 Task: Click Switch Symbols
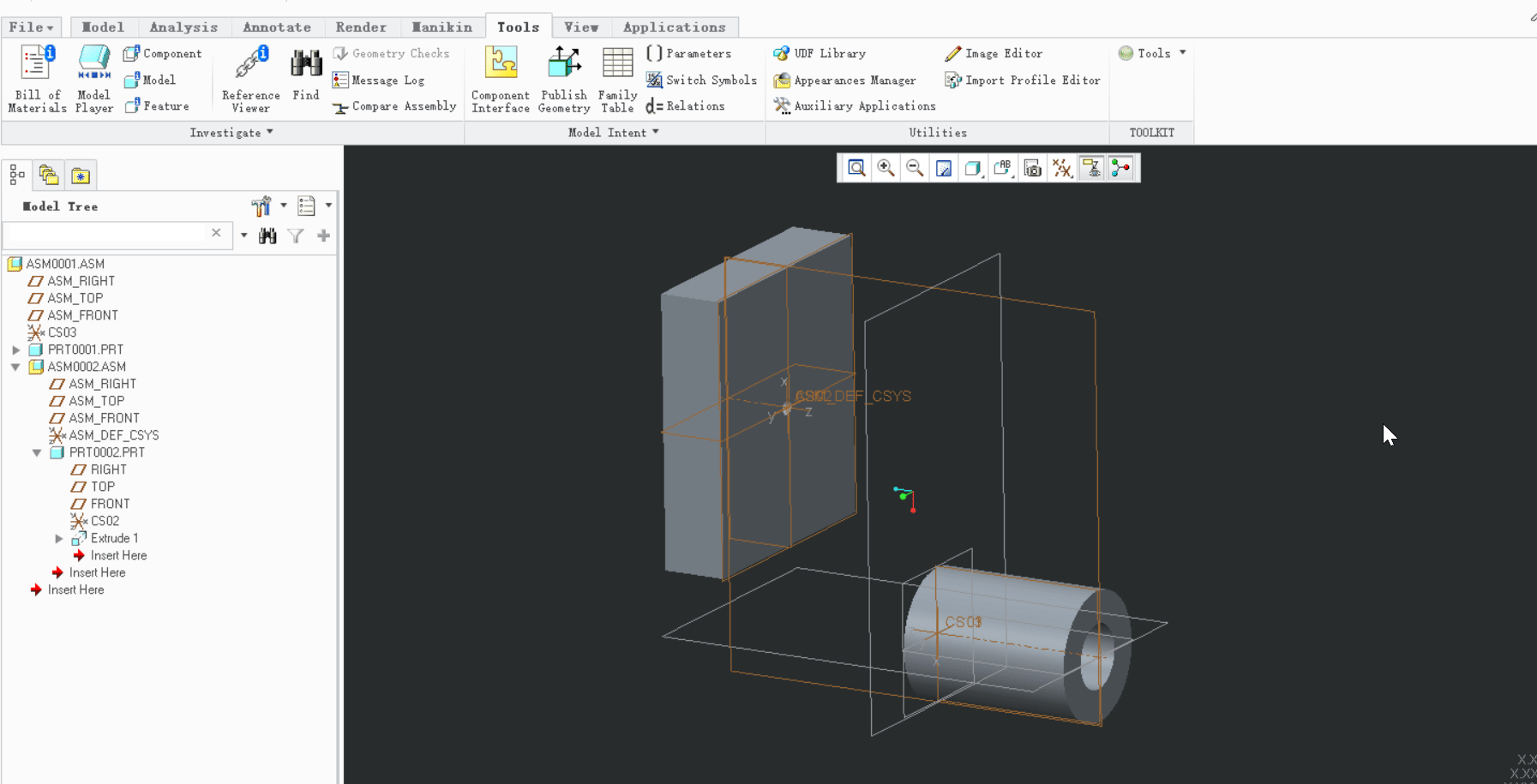click(701, 80)
